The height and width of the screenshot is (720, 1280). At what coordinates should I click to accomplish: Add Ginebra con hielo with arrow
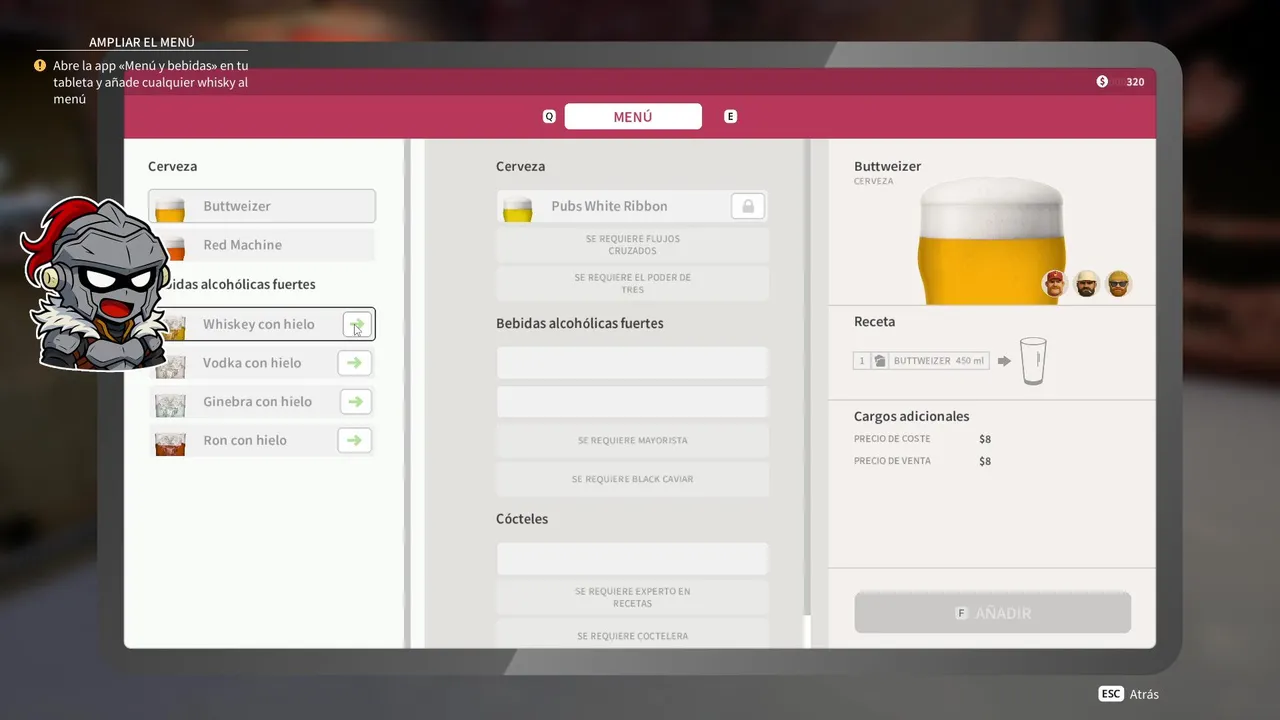tap(355, 402)
